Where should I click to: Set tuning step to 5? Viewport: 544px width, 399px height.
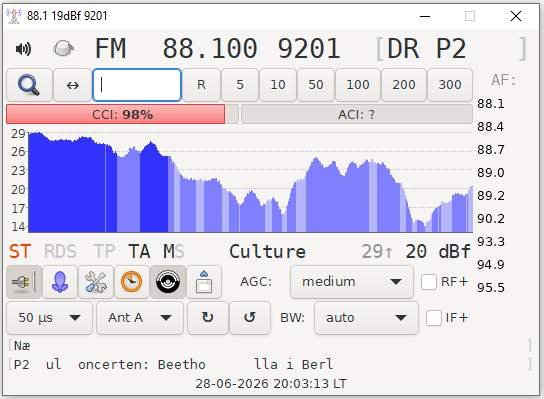[240, 85]
